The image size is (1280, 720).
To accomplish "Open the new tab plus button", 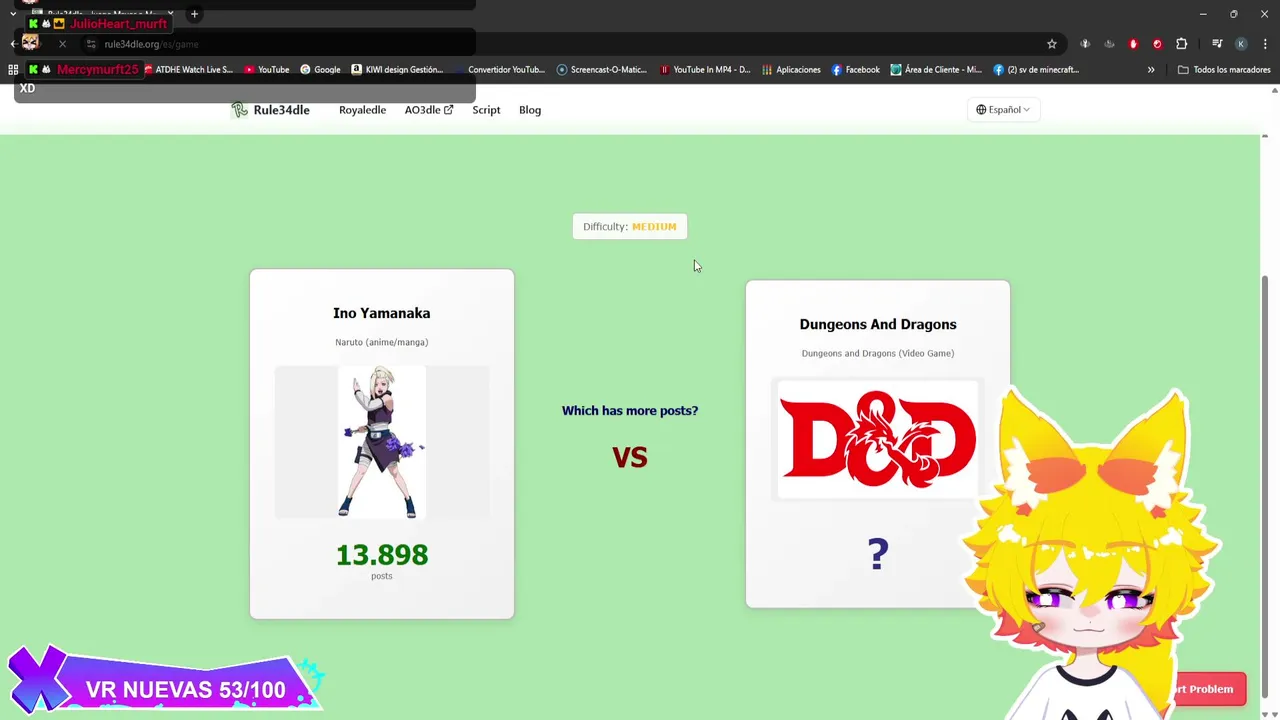I will point(194,14).
